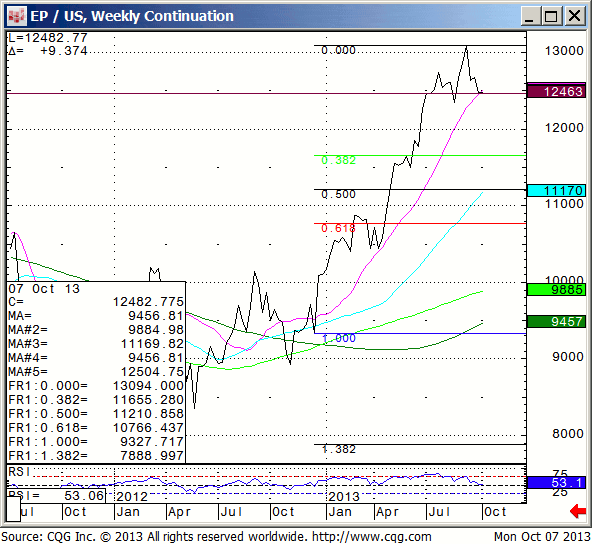Select the 0.000 Fibonacci level label

tap(338, 50)
